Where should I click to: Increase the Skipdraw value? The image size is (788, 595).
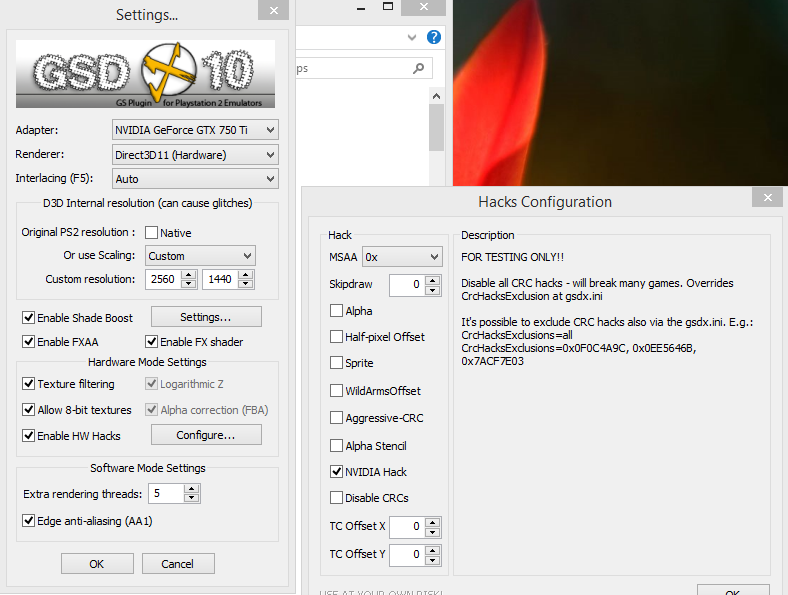(433, 280)
